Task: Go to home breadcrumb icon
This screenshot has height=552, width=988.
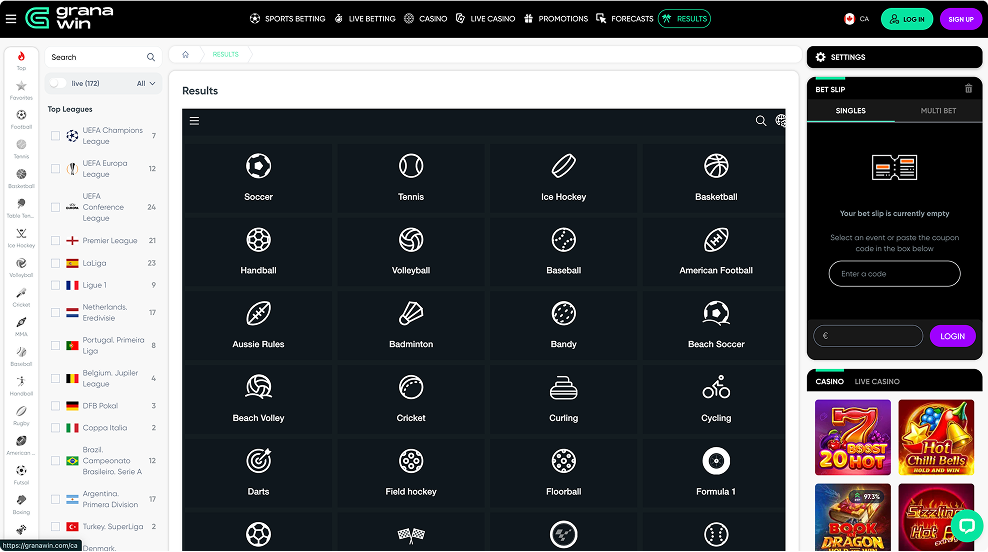Action: (185, 54)
